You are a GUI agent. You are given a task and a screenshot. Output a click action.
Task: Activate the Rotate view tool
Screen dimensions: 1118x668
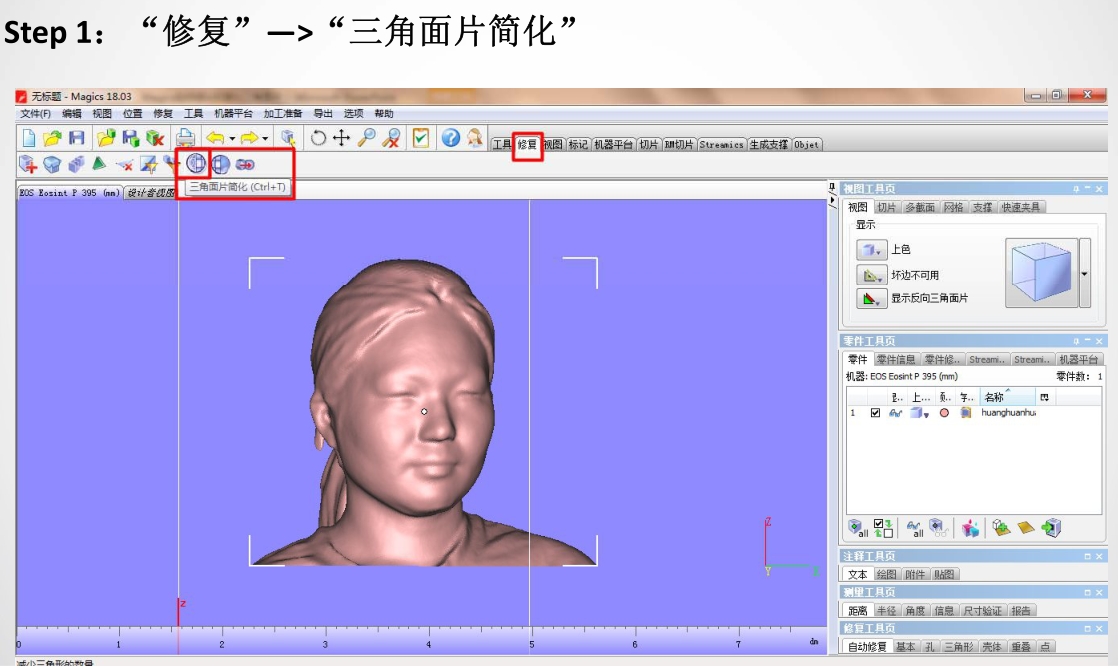point(318,137)
